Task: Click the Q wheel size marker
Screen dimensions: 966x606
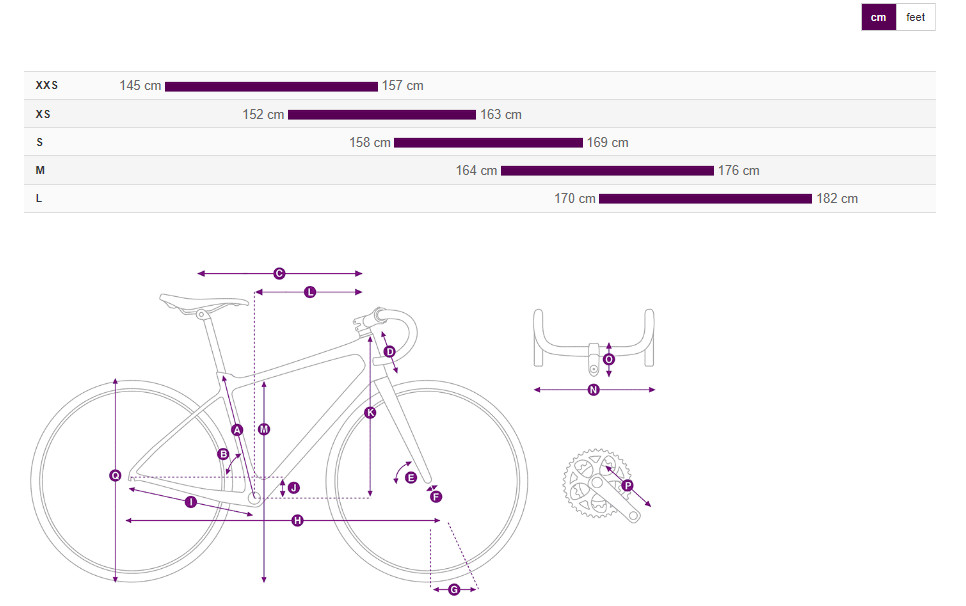Action: (116, 476)
